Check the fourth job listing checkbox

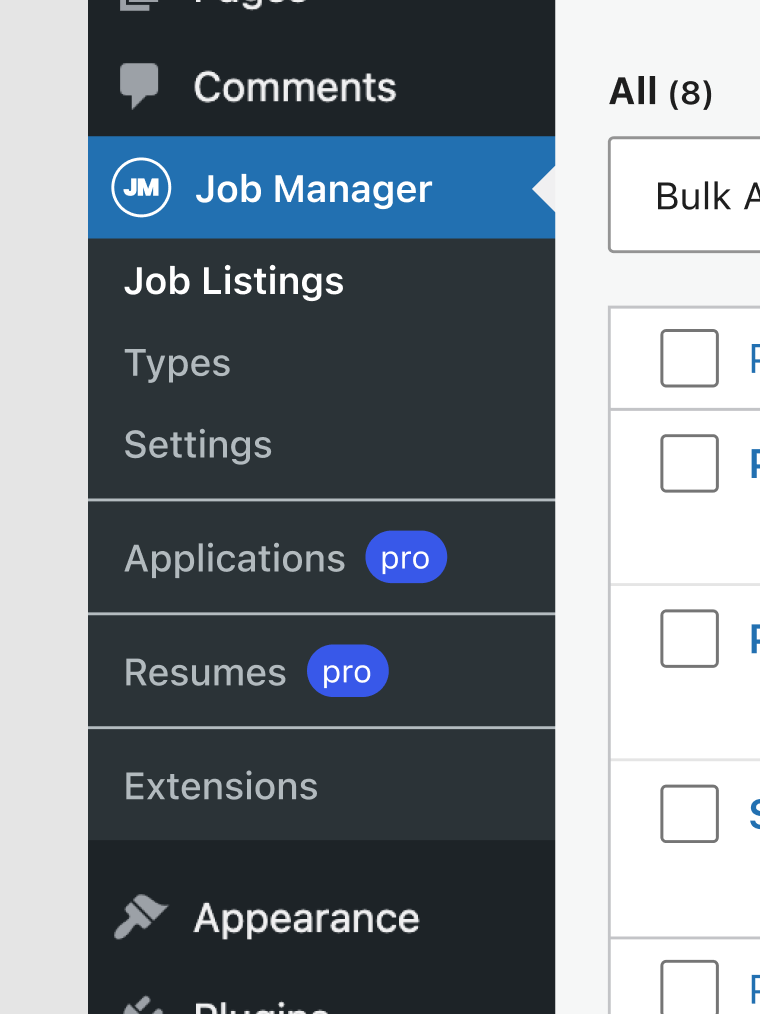click(689, 813)
